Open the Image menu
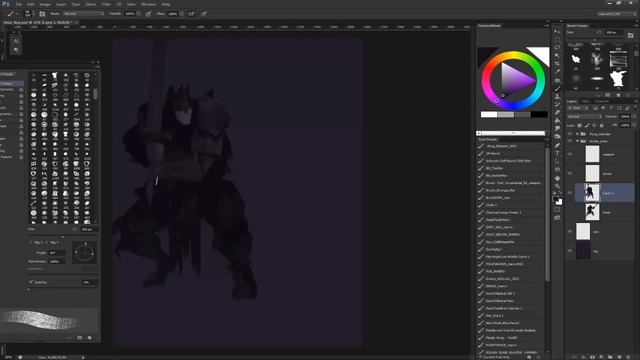640x360 pixels. (45, 4)
